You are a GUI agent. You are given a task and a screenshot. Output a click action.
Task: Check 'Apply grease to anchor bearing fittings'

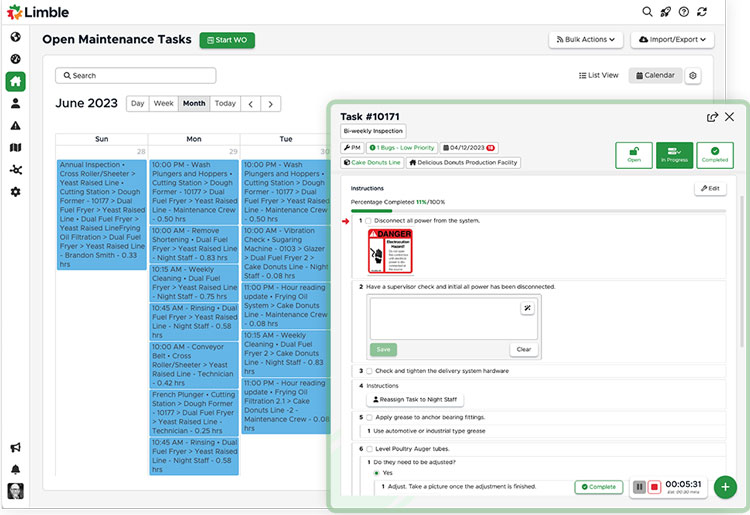pyautogui.click(x=368, y=417)
